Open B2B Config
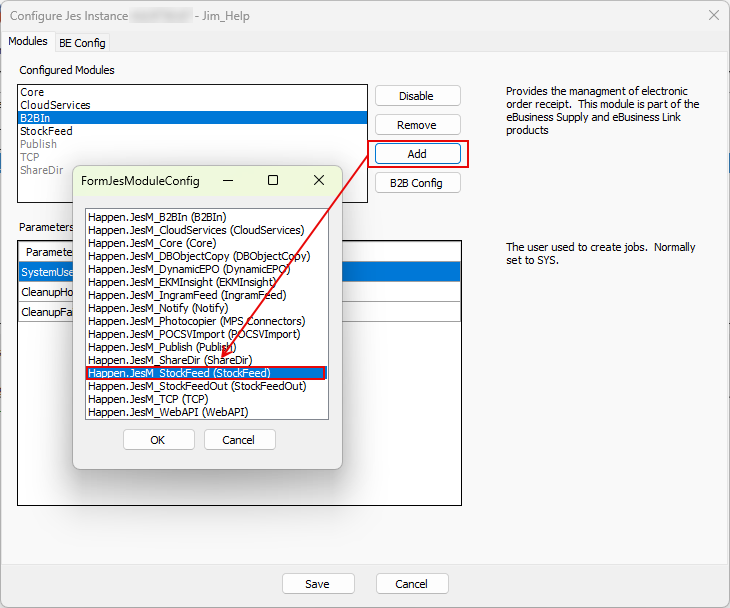 click(418, 183)
